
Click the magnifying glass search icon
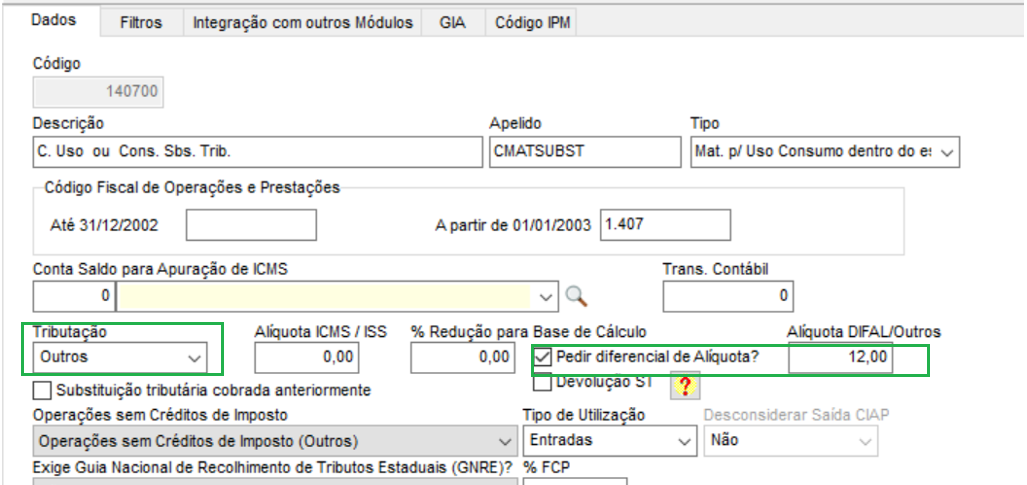(576, 296)
